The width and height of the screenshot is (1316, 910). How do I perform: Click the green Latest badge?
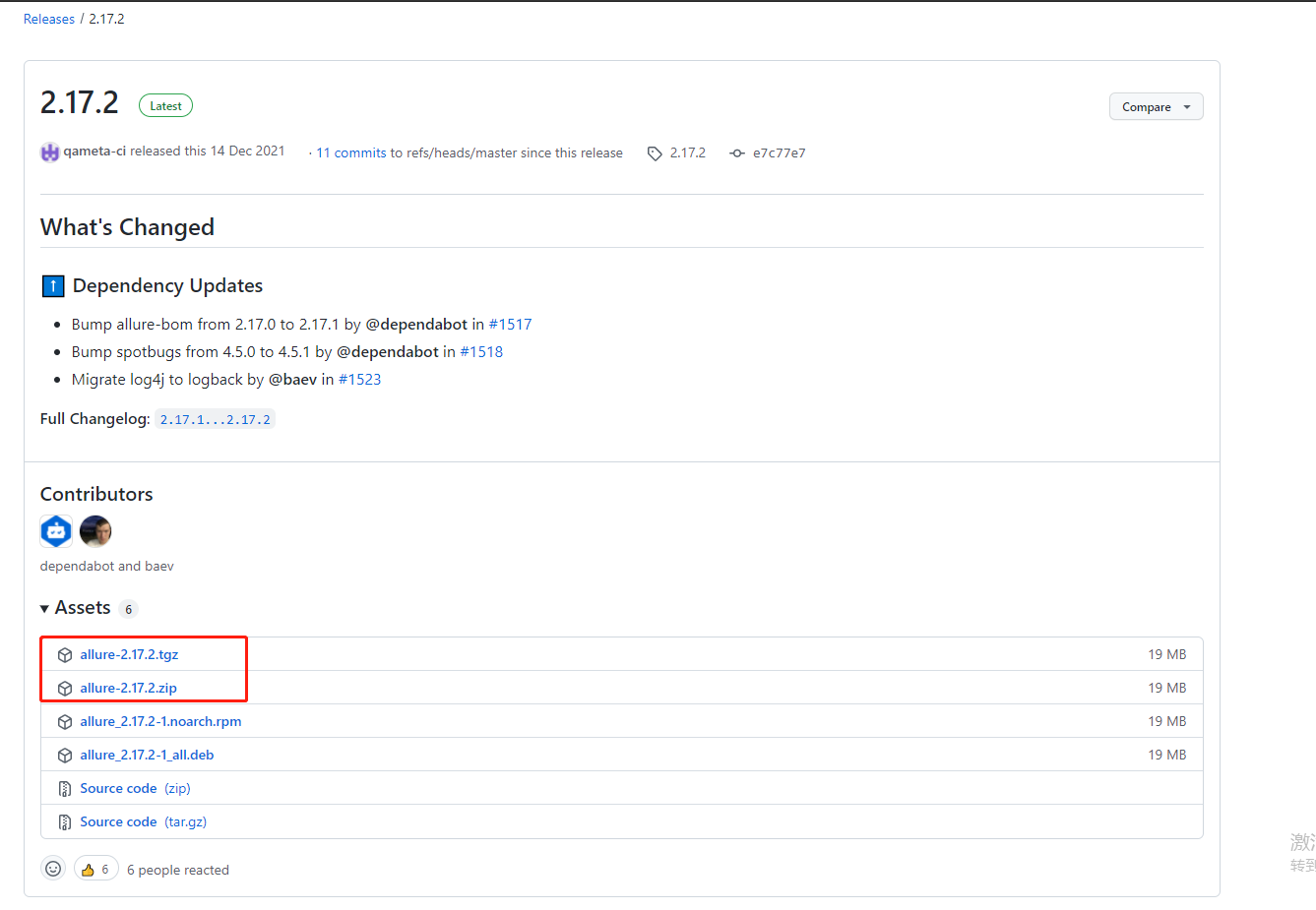coord(165,105)
